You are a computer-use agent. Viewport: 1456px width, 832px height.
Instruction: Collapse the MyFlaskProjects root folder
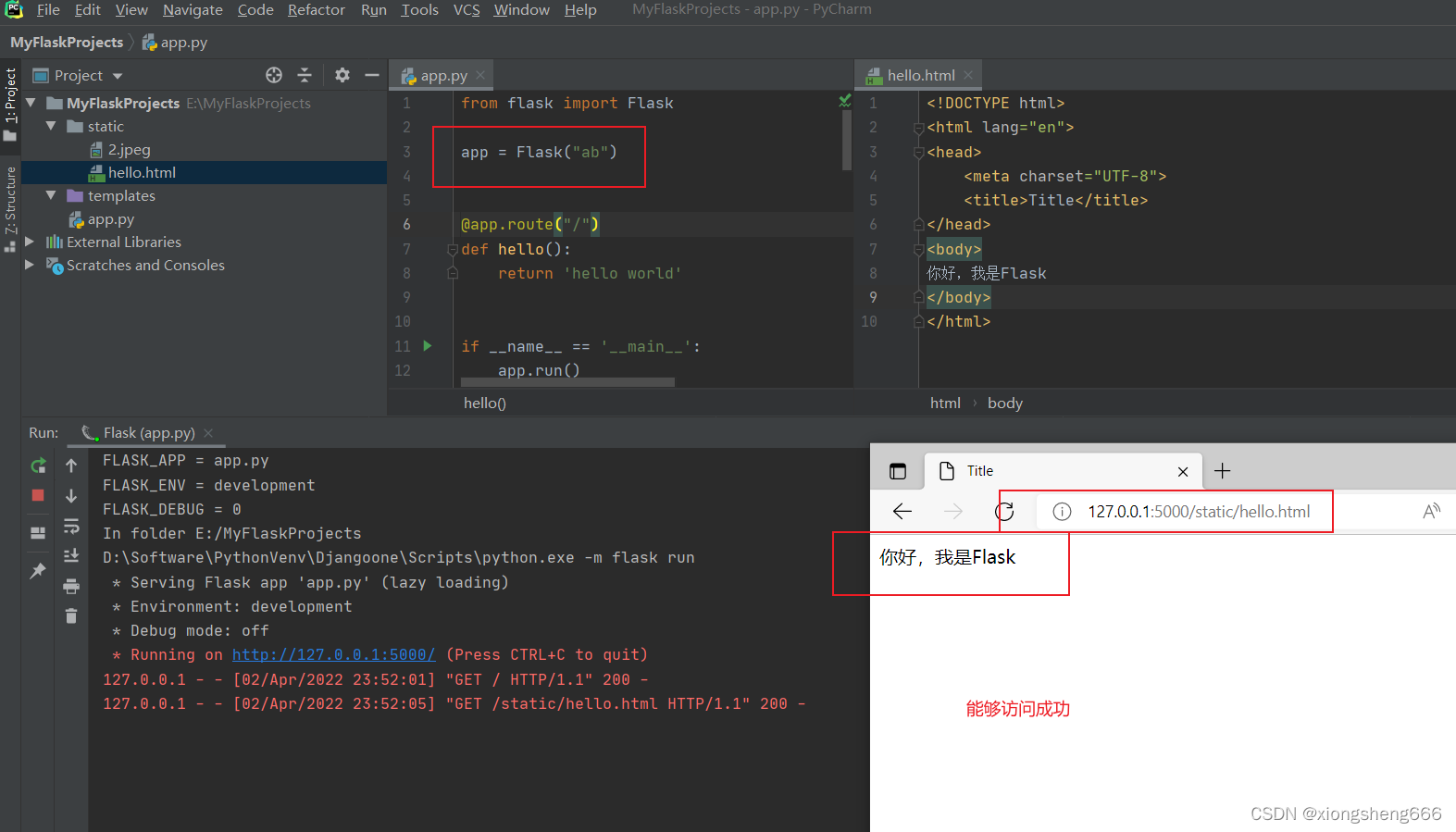(x=31, y=103)
